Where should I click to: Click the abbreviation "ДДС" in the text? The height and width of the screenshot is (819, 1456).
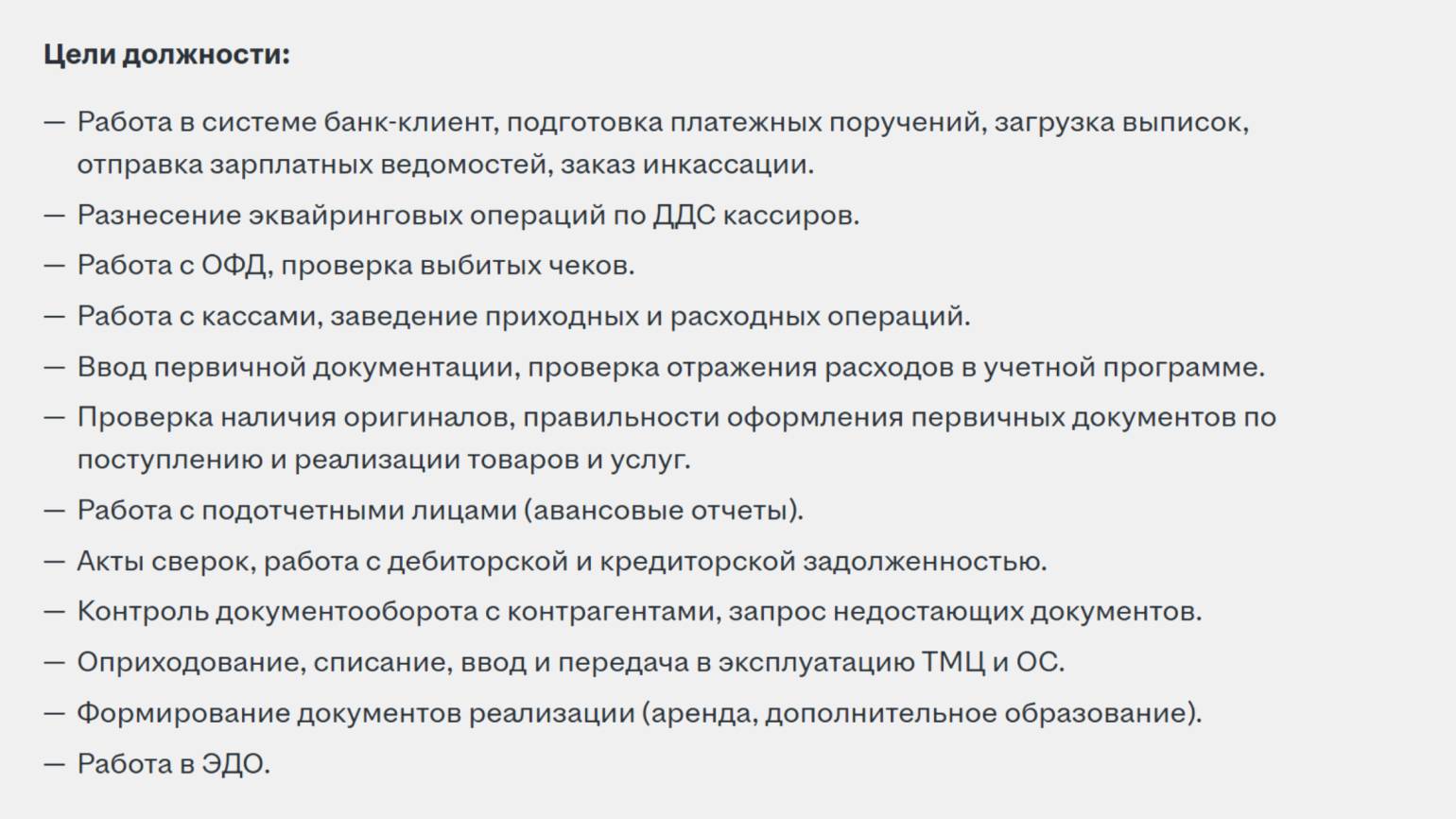coord(685,215)
